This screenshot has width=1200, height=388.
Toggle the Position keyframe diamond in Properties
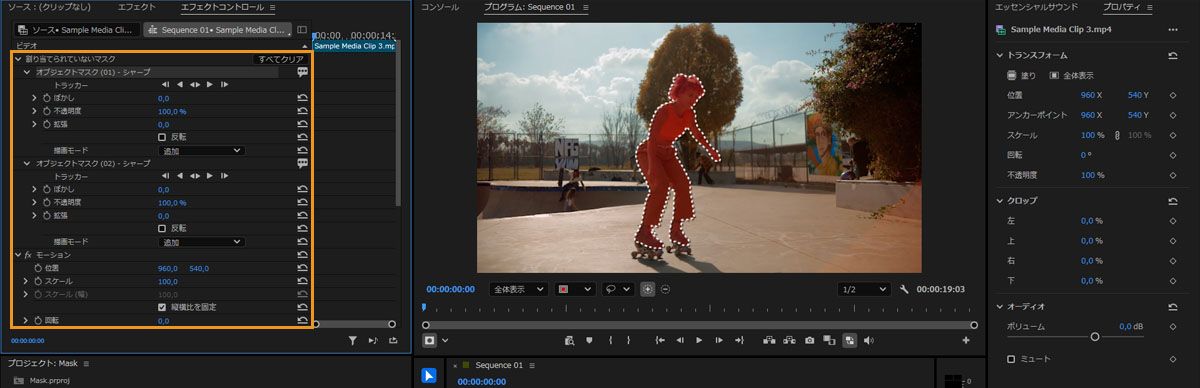tap(1172, 95)
